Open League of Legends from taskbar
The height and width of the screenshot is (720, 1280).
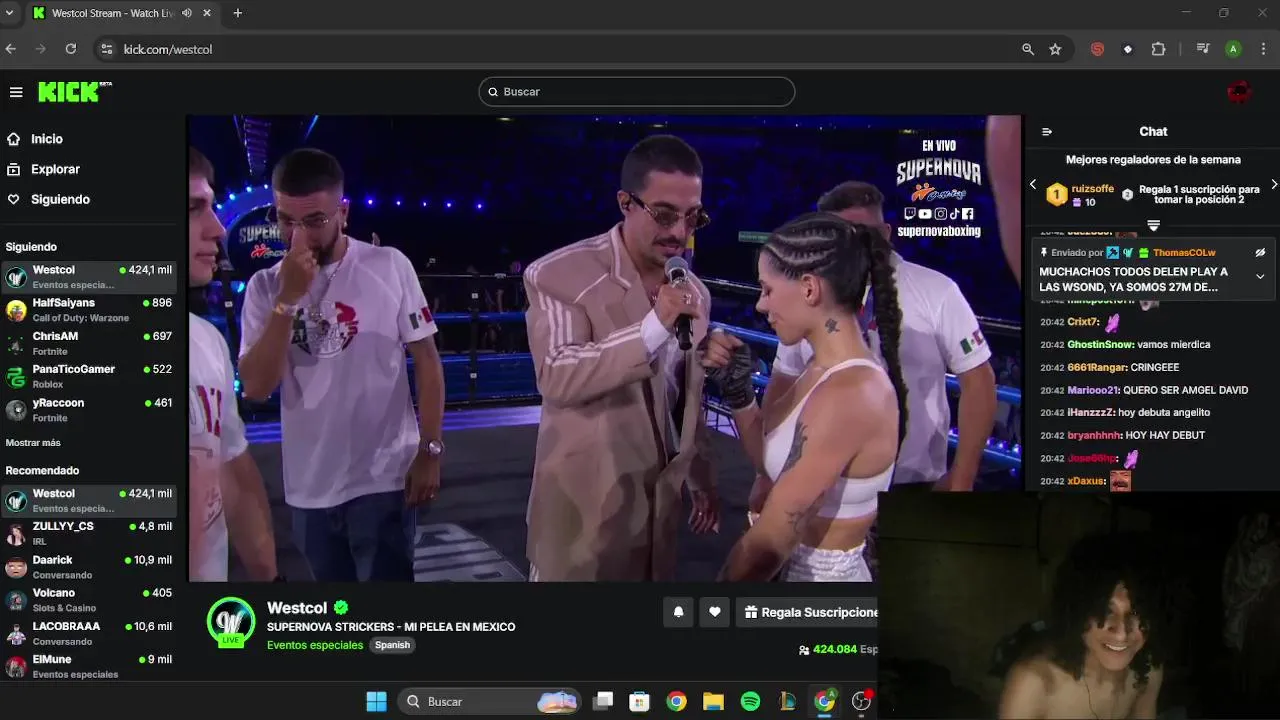pos(787,702)
